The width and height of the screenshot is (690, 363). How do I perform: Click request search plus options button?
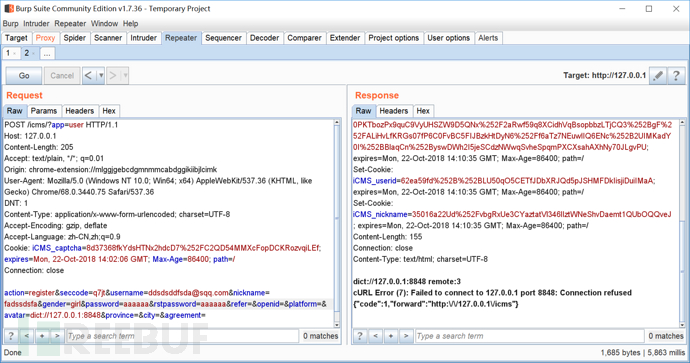click(42, 336)
